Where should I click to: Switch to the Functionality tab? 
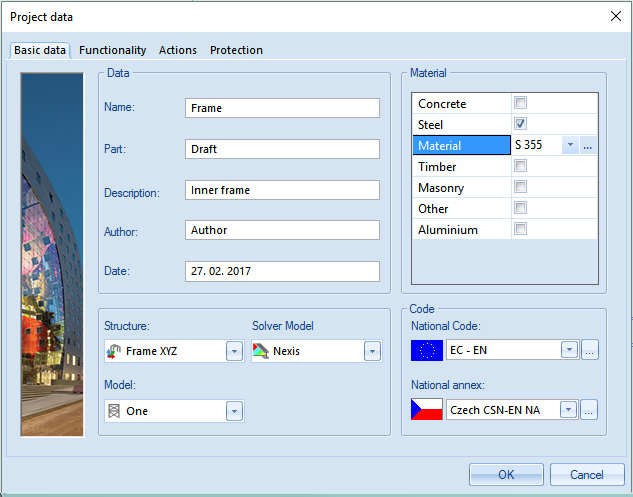point(112,50)
